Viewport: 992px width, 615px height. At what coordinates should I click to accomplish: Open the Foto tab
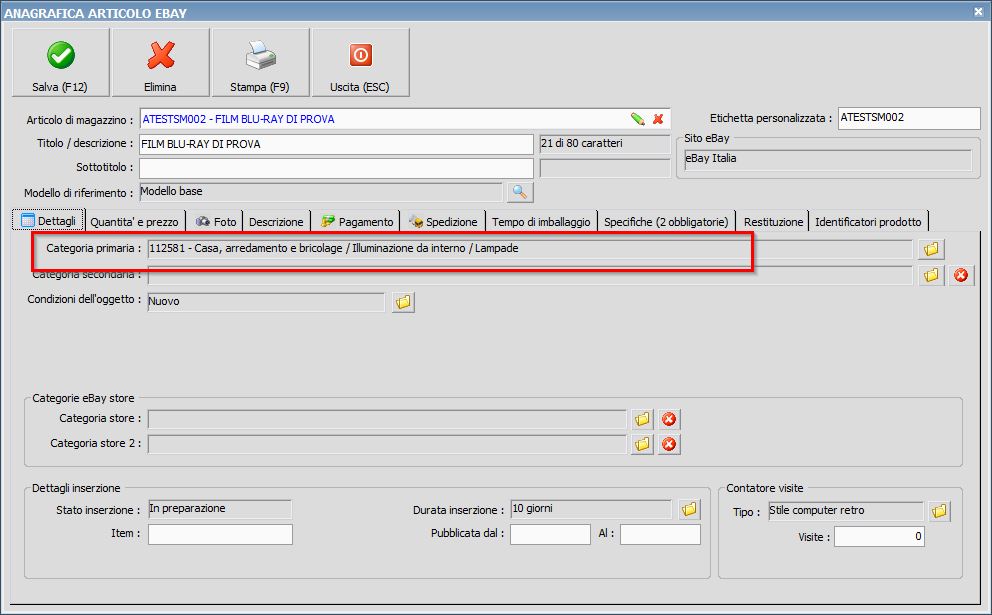tap(215, 221)
